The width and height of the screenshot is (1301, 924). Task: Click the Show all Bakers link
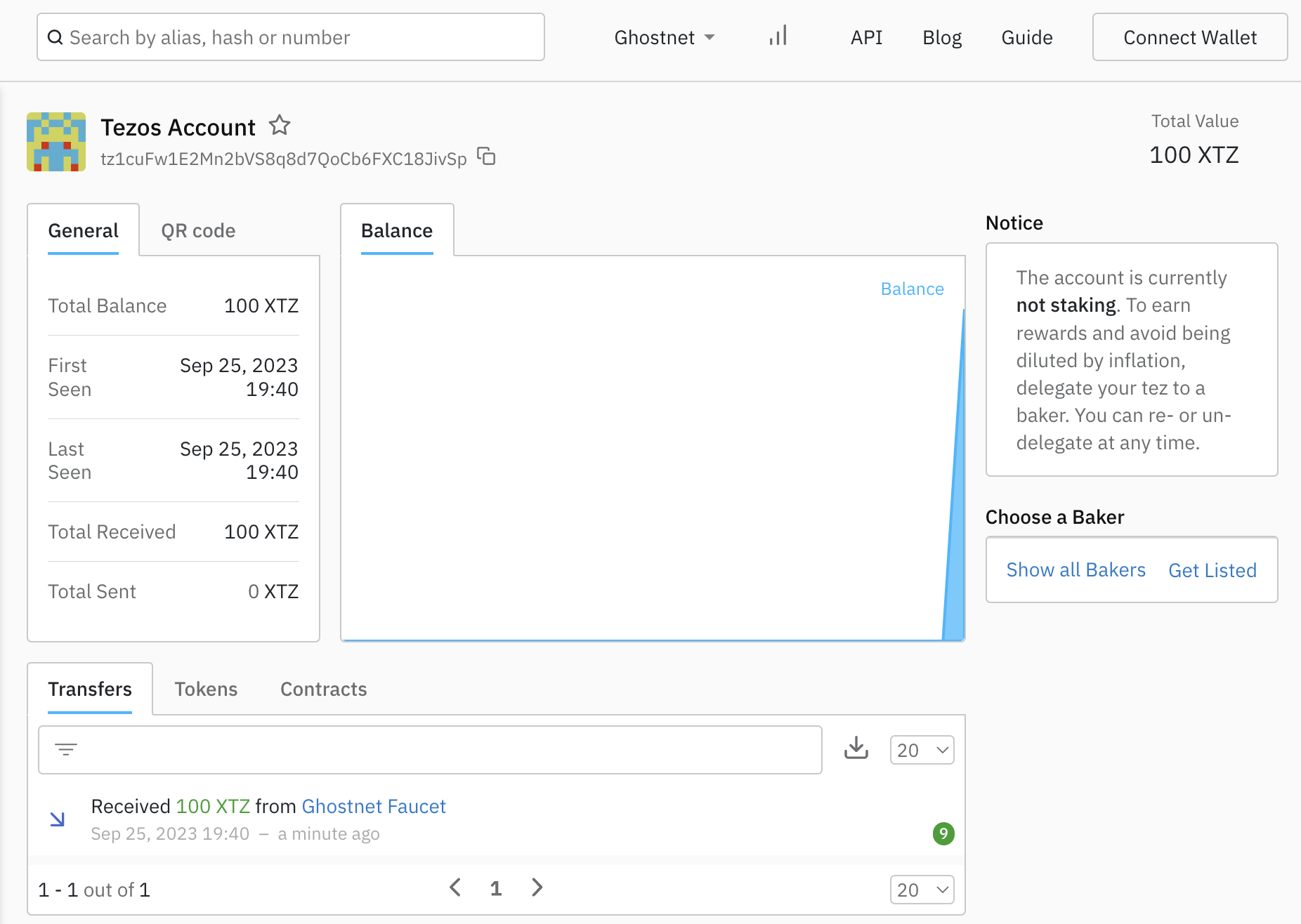click(x=1076, y=570)
